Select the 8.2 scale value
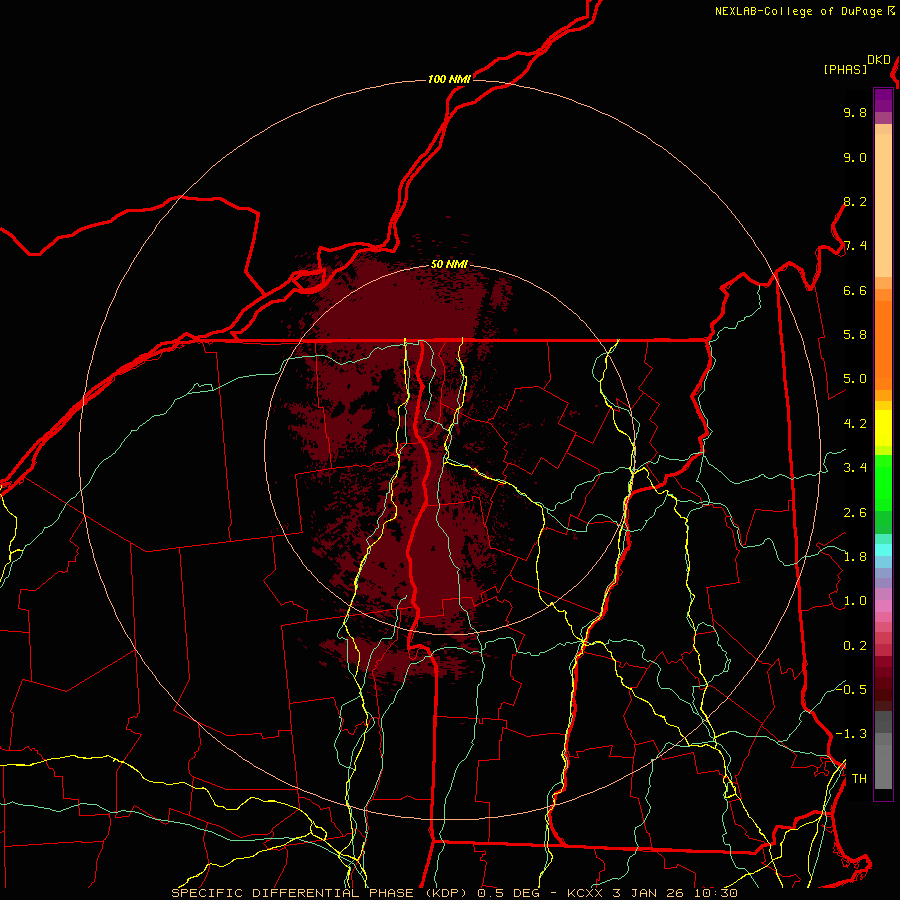The image size is (900, 900). pyautogui.click(x=855, y=201)
